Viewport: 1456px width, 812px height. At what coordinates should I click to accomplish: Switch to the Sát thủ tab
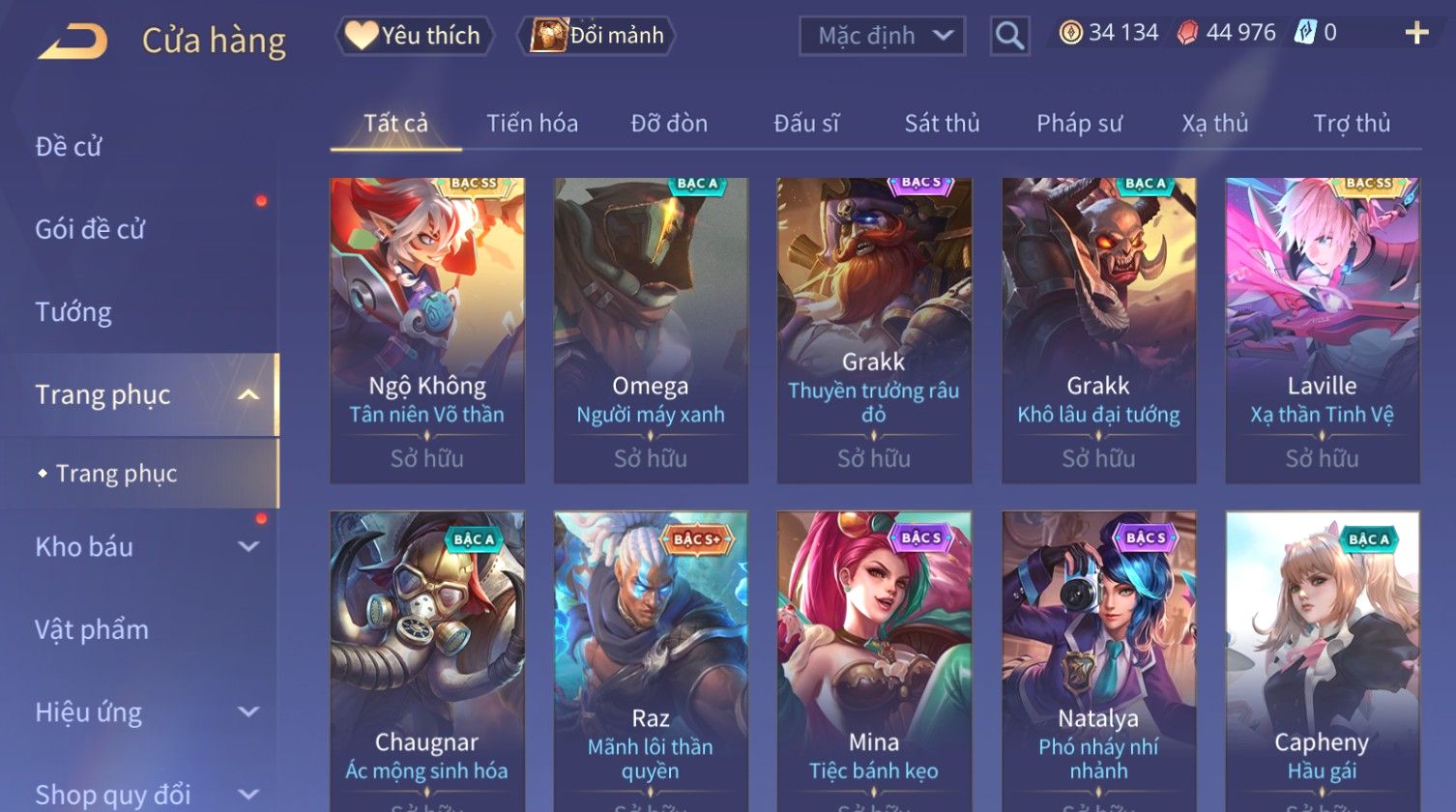pos(942,124)
